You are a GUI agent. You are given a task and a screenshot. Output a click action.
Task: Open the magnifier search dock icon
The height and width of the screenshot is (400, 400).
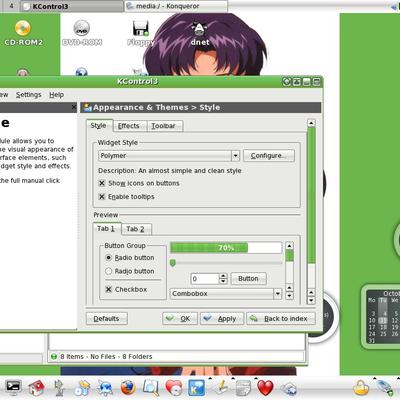(151, 388)
